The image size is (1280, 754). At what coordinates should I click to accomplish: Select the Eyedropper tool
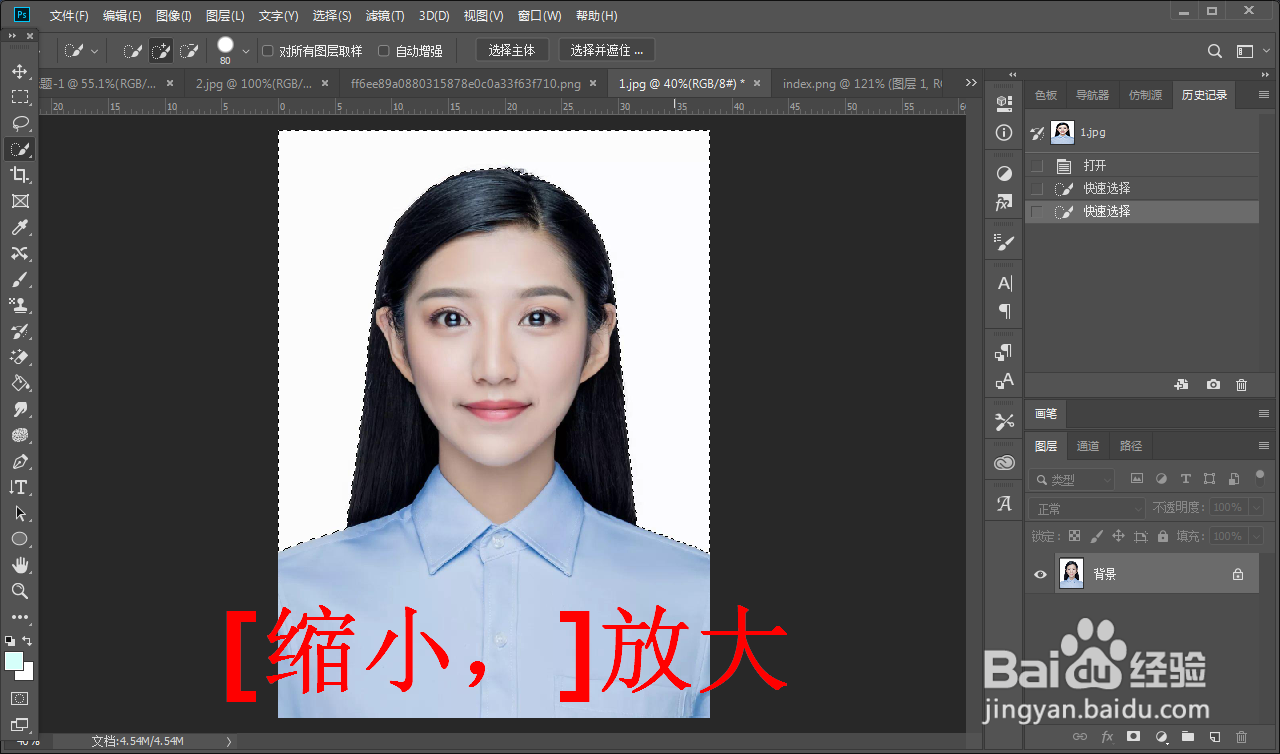click(x=21, y=227)
